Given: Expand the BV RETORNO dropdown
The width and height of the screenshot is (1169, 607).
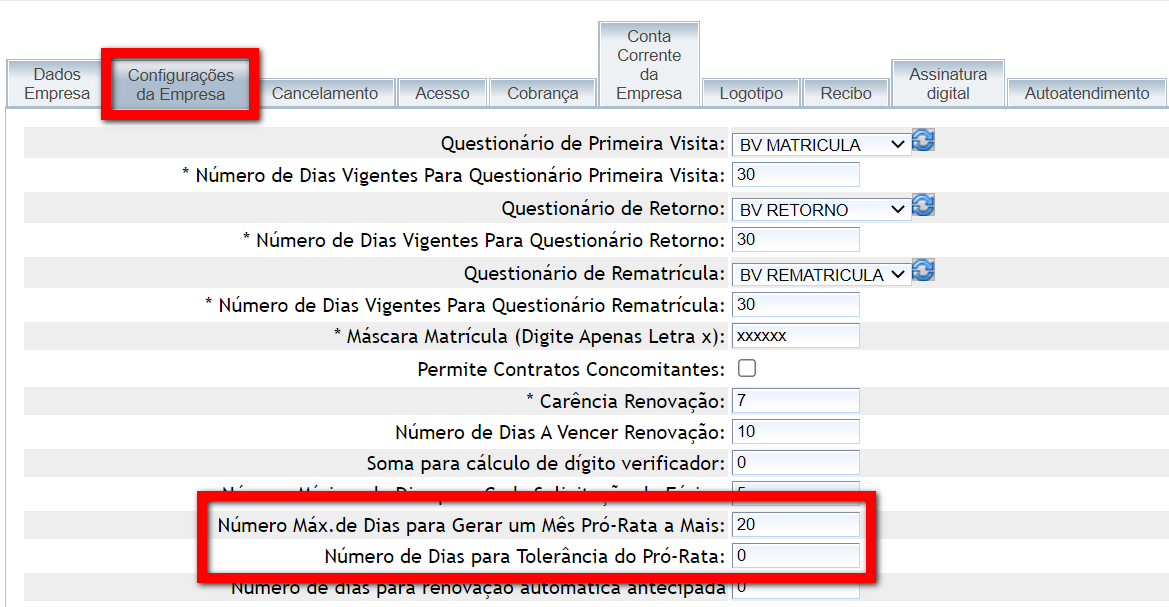Looking at the screenshot, I should pyautogui.click(x=821, y=210).
